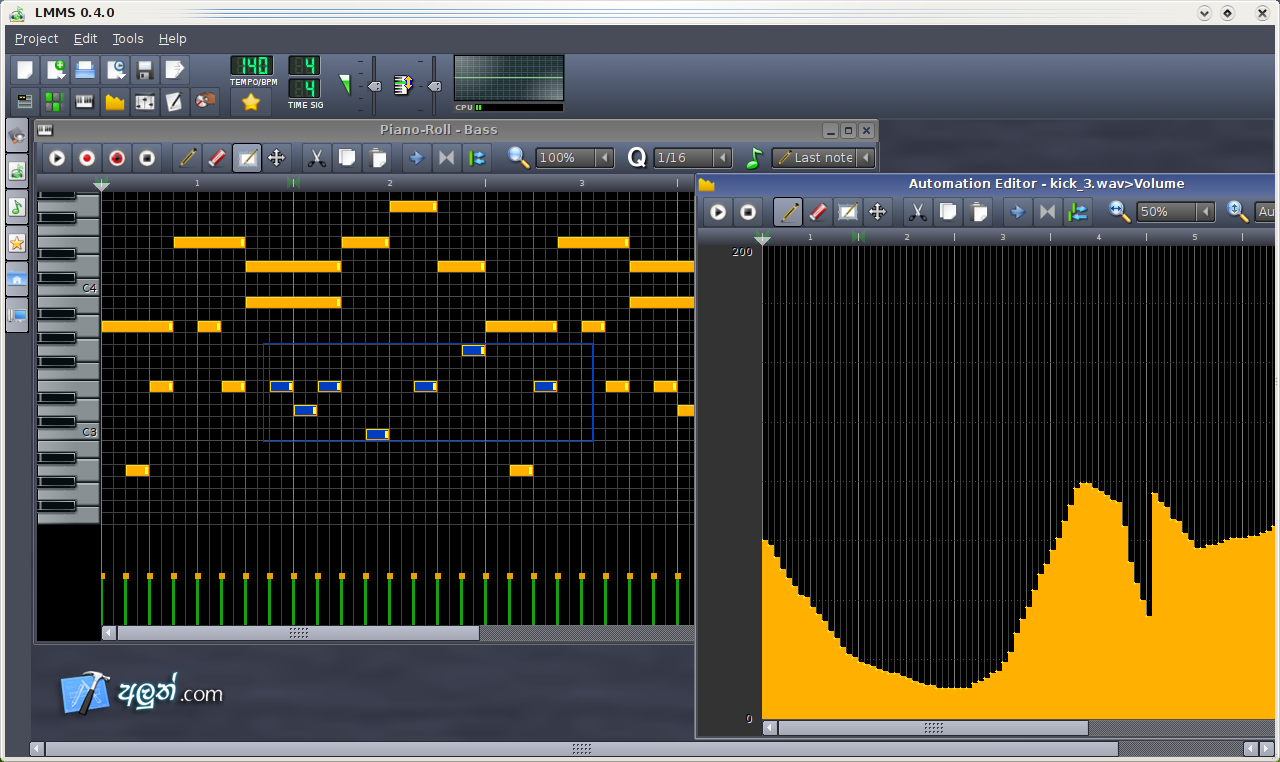Cut selected notes with the scissors icon
Image resolution: width=1280 pixels, height=762 pixels.
(316, 157)
